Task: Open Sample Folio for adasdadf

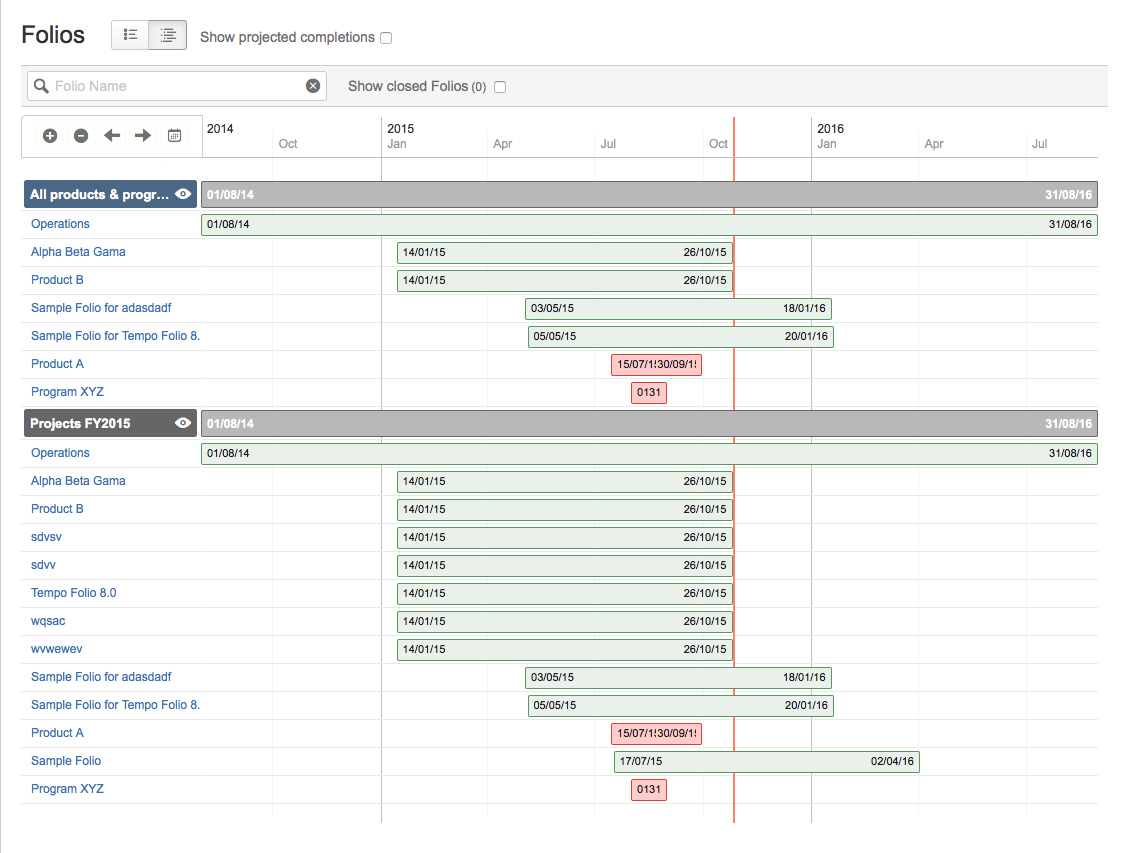Action: click(101, 308)
